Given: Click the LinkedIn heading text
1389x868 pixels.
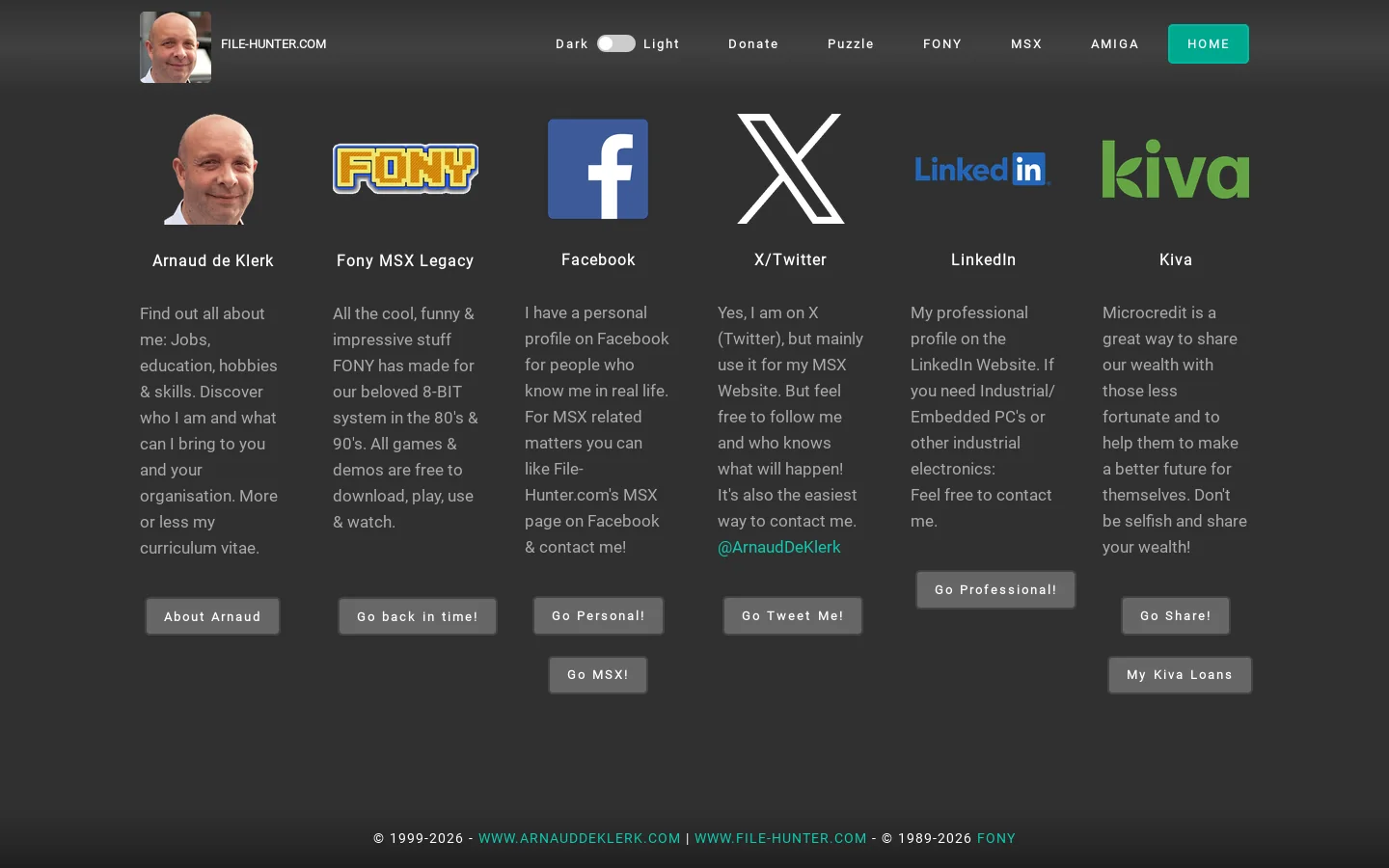Looking at the screenshot, I should click(983, 259).
